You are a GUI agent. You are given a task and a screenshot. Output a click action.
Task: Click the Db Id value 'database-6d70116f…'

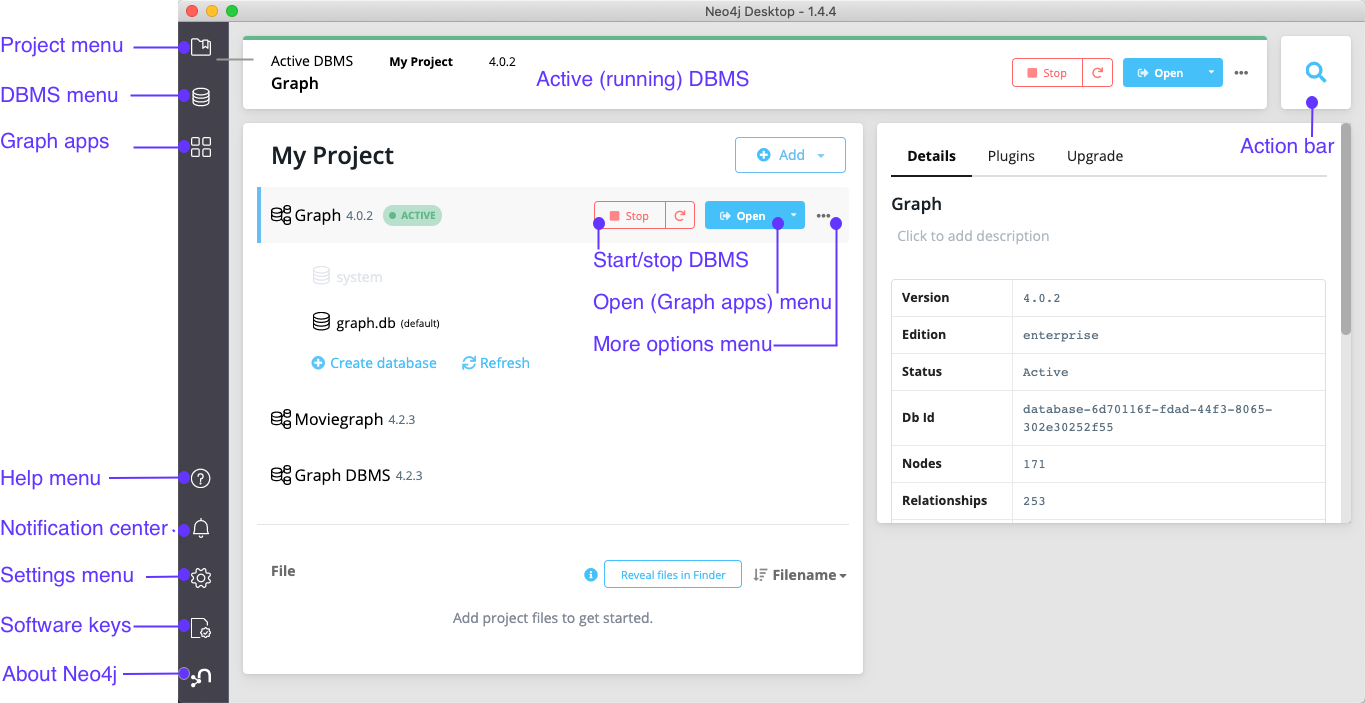coord(1147,418)
